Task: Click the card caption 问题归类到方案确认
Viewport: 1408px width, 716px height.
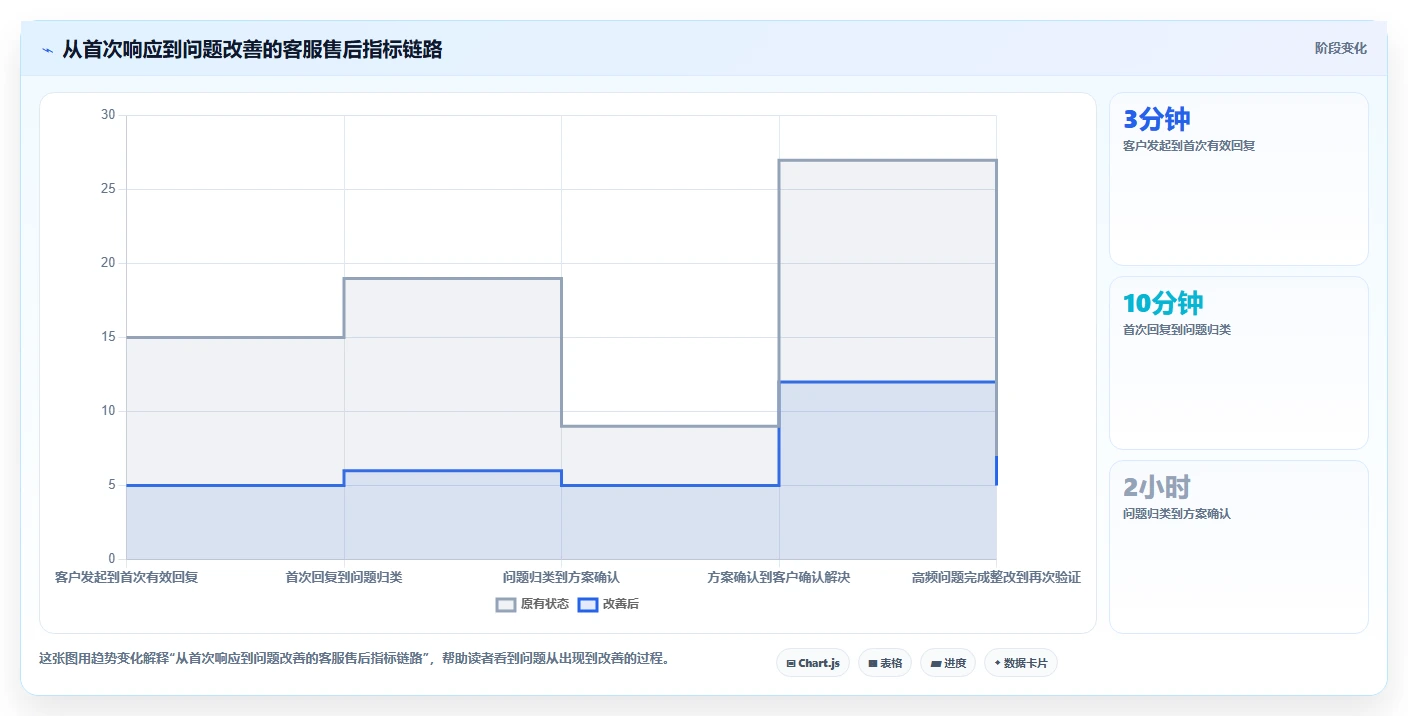Action: [x=1177, y=514]
